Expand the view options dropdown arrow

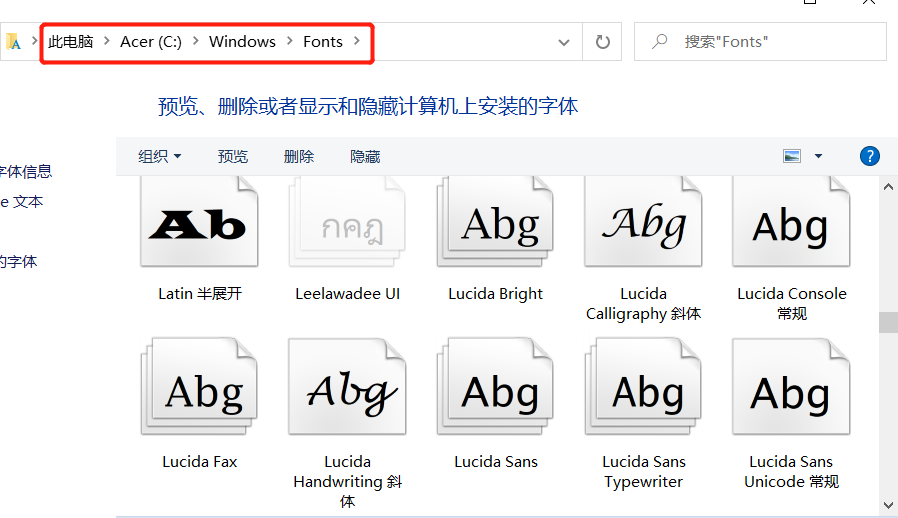tap(818, 156)
